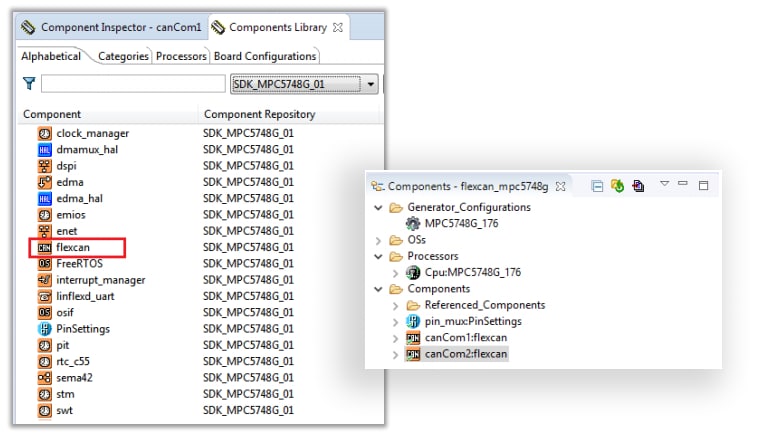Click the canCom1:flexcan CAN icon

click(413, 338)
